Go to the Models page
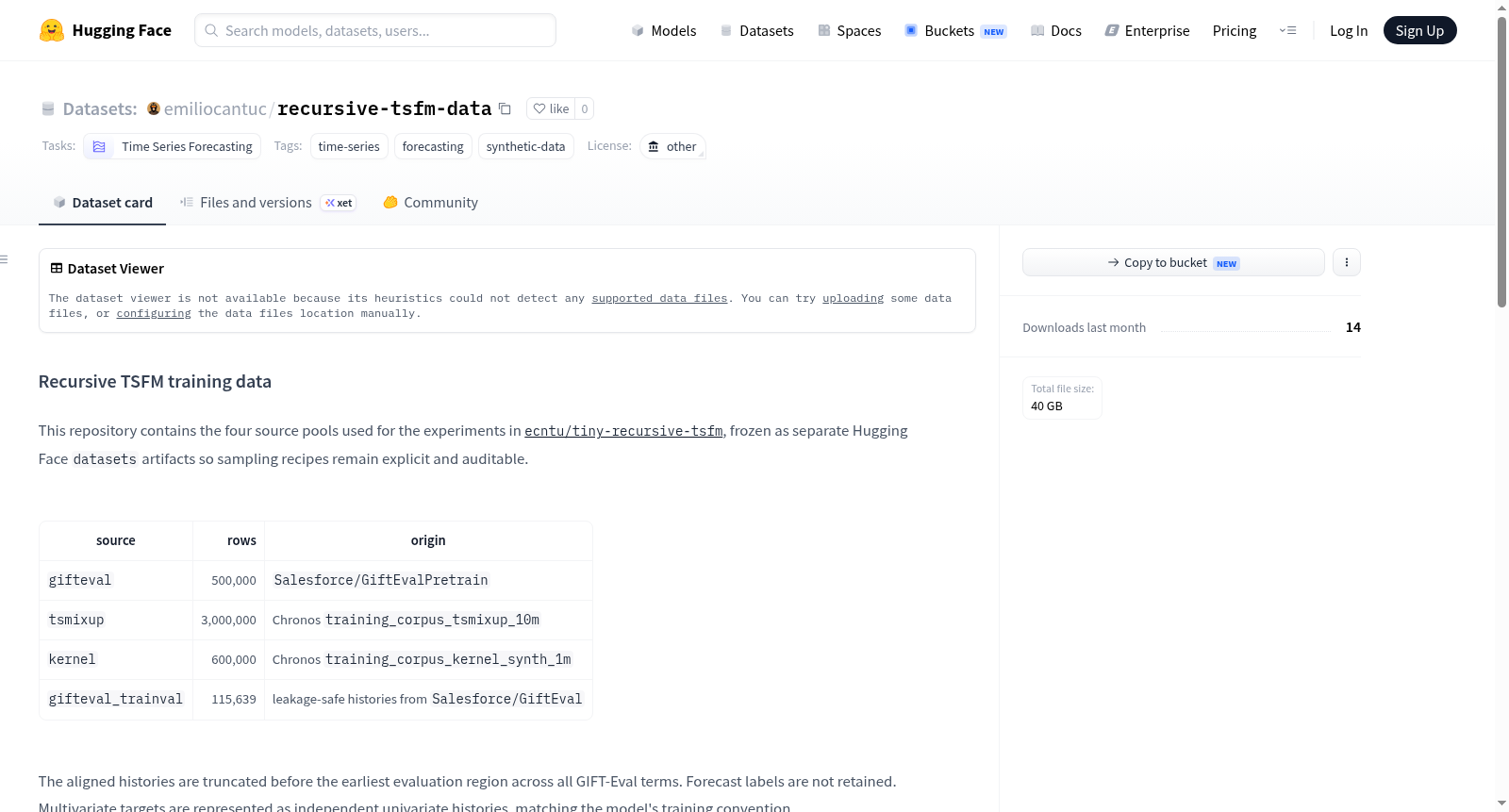The height and width of the screenshot is (812, 1509). (x=664, y=30)
